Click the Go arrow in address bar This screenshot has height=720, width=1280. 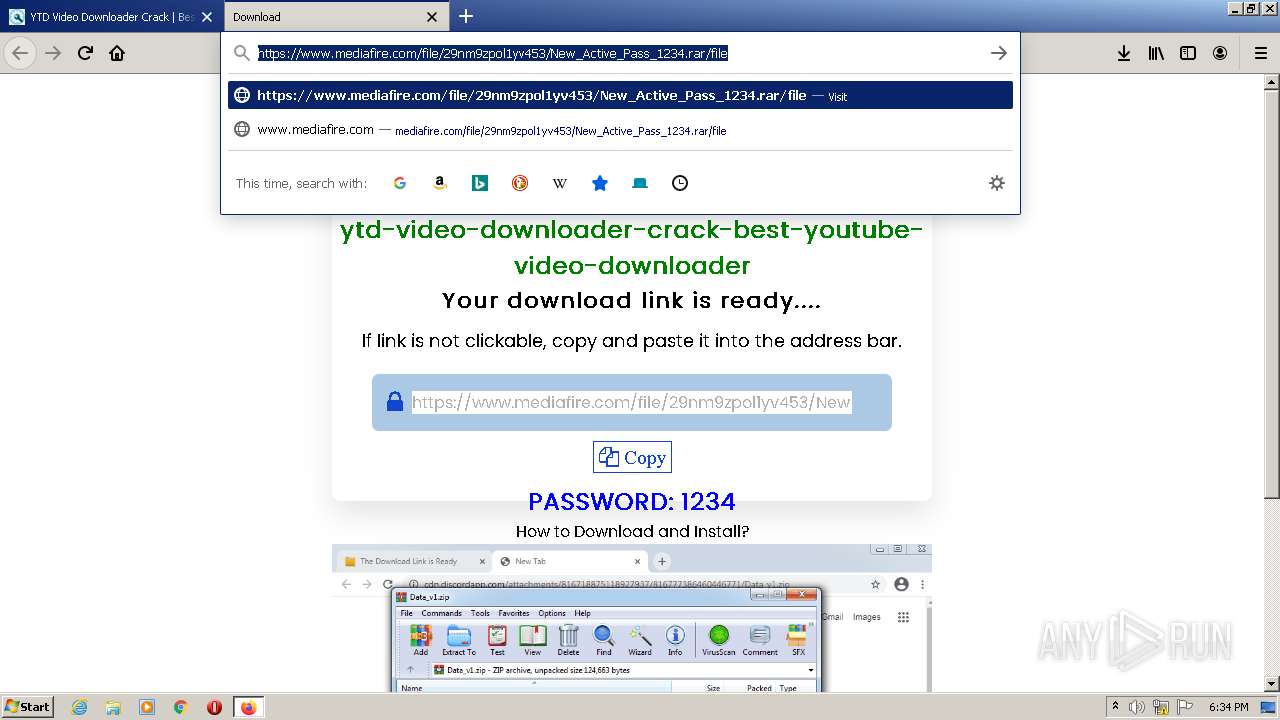pos(998,53)
